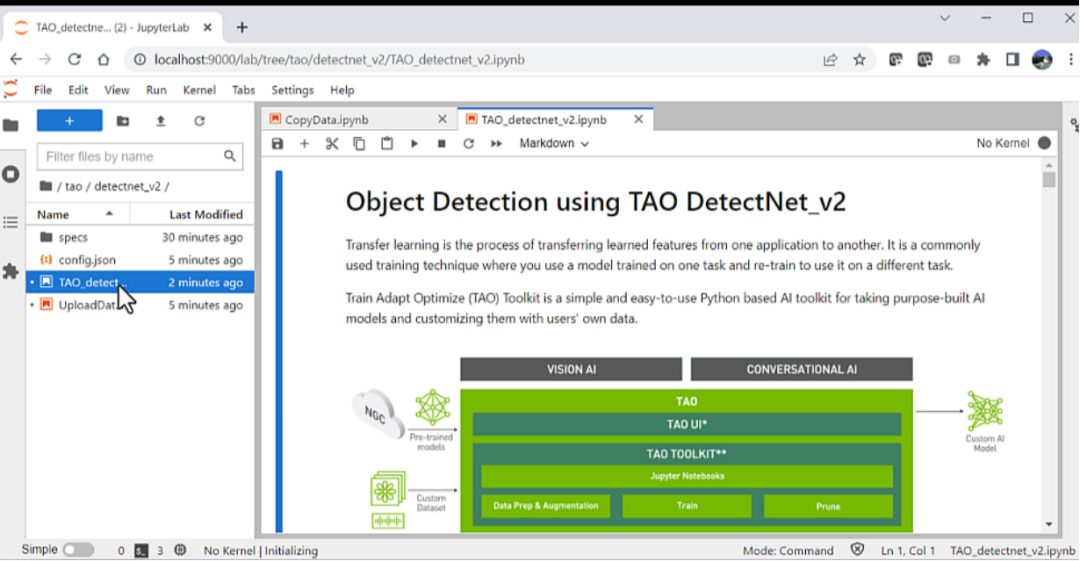This screenshot has width=1080, height=561.
Task: Open the Tabs menu
Action: [x=243, y=90]
